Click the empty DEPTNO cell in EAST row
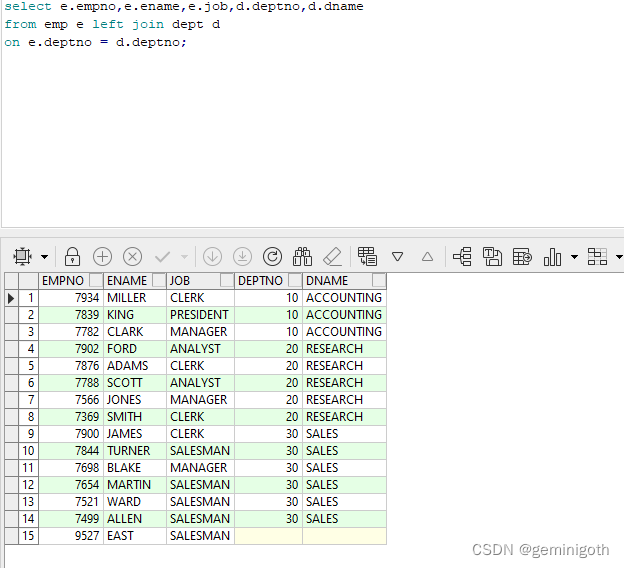The width and height of the screenshot is (624, 568). pos(269,536)
